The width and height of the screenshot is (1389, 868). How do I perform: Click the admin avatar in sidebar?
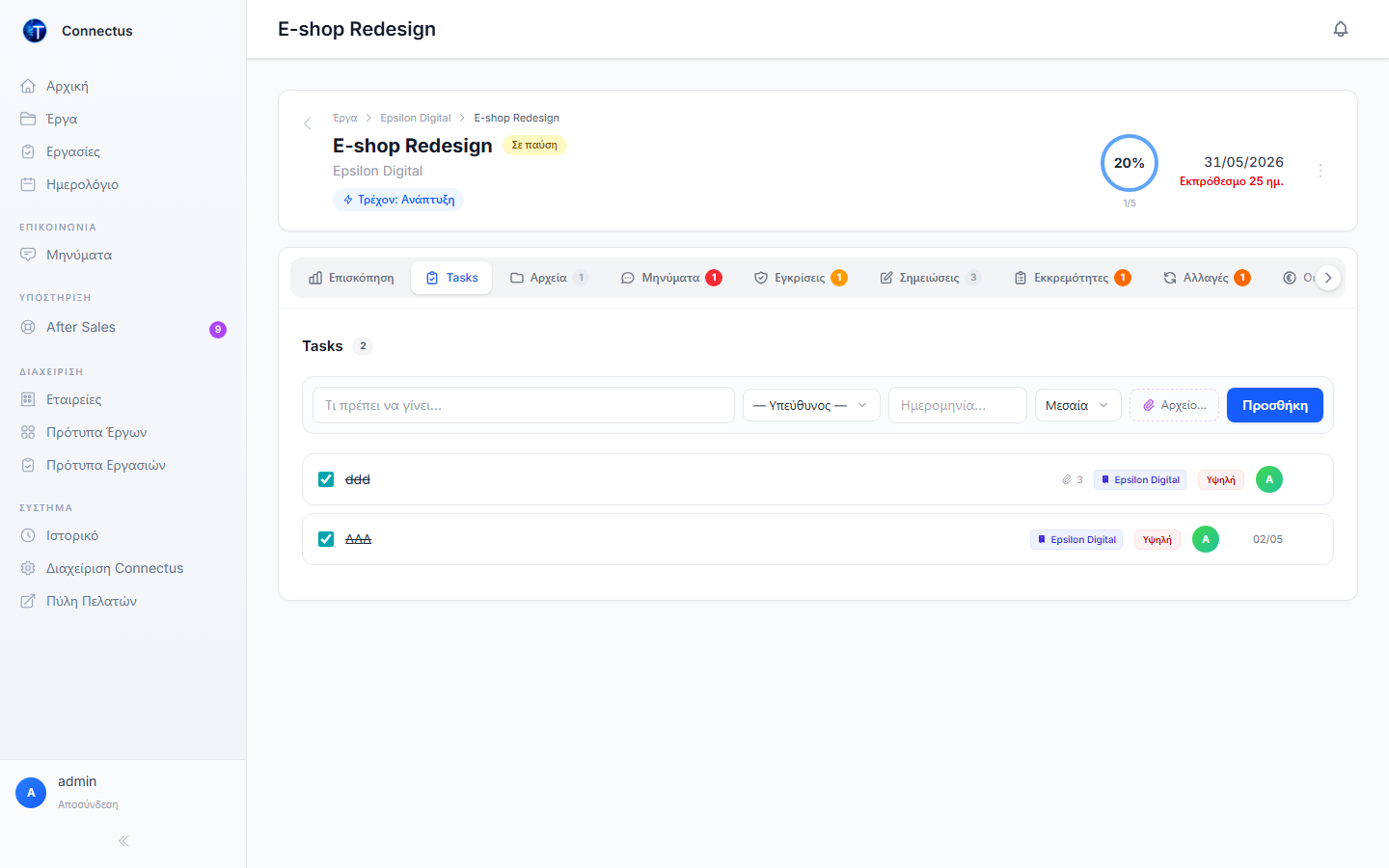(x=31, y=793)
